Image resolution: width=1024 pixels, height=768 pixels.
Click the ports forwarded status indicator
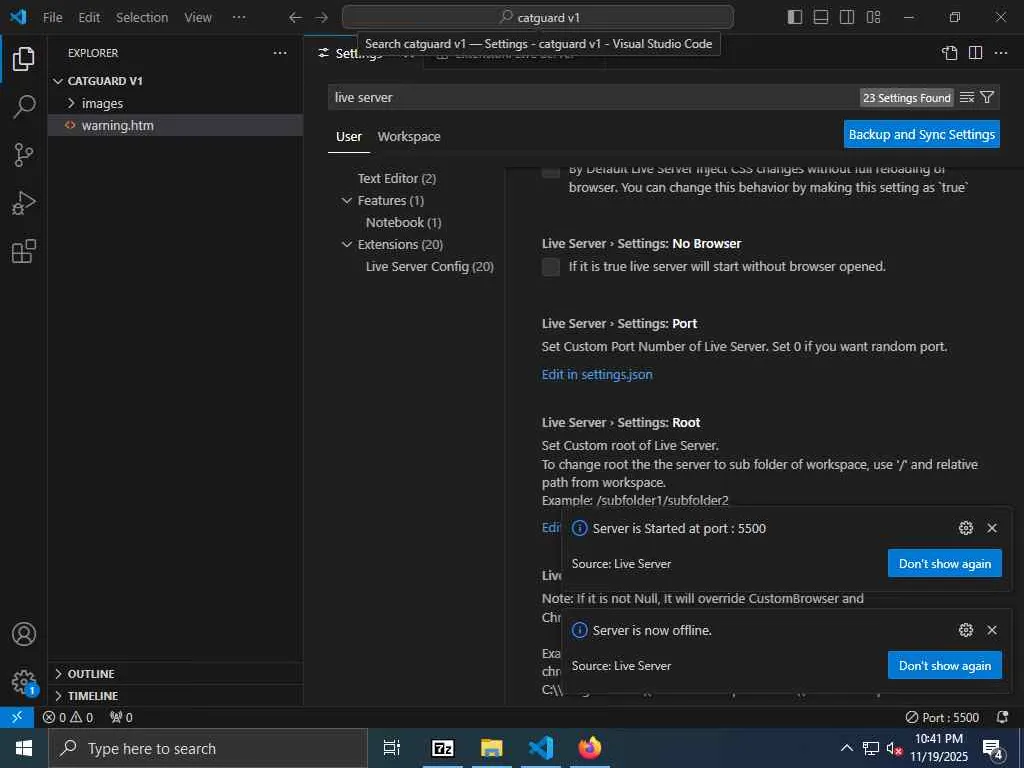[121, 717]
